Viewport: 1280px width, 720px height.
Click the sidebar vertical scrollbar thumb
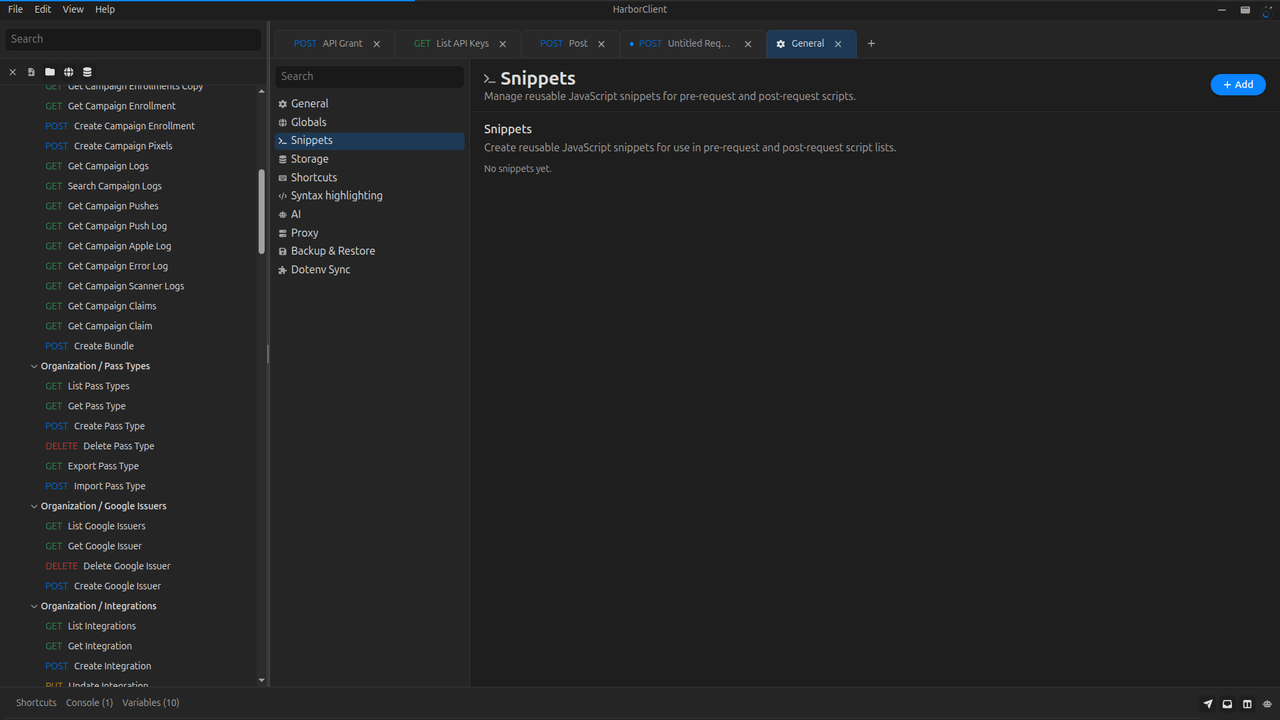click(262, 210)
